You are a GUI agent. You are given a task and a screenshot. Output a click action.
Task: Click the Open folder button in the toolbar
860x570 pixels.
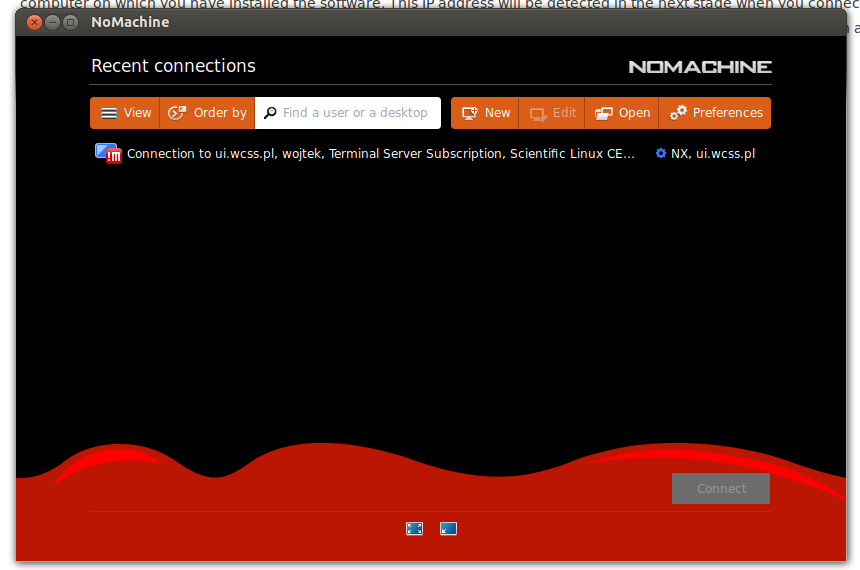click(x=622, y=113)
